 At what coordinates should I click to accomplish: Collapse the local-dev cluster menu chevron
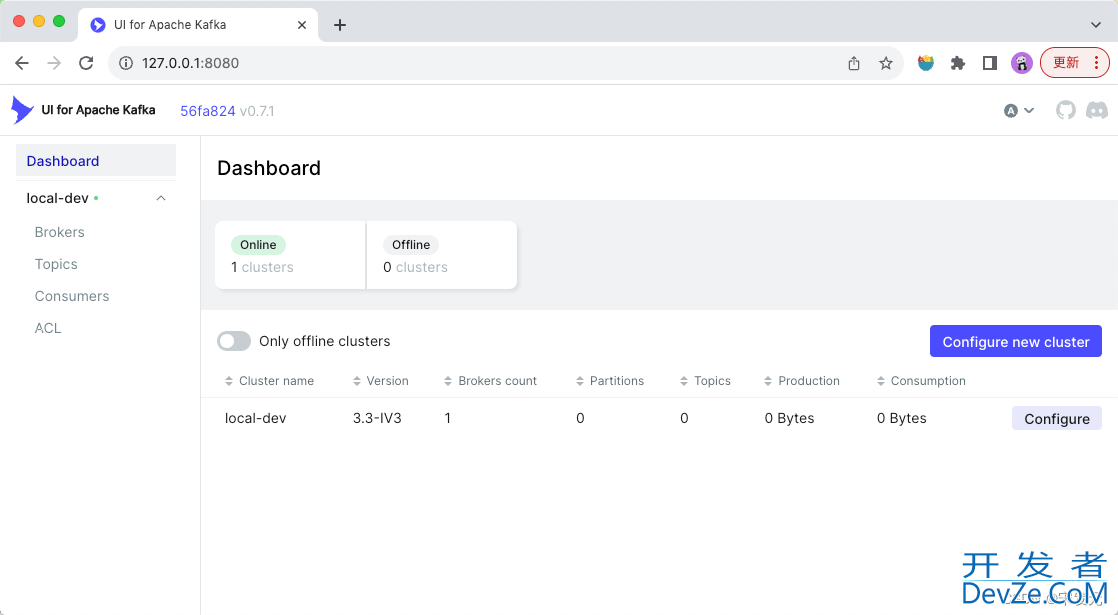pos(161,198)
